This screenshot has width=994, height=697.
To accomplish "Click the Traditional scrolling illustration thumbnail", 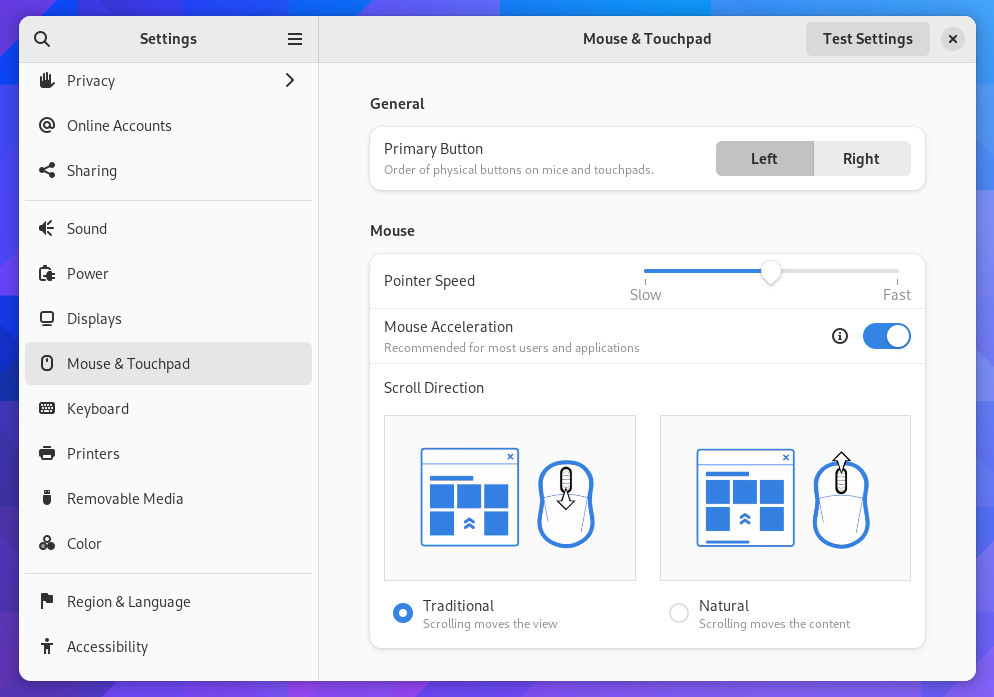I will click(x=510, y=498).
